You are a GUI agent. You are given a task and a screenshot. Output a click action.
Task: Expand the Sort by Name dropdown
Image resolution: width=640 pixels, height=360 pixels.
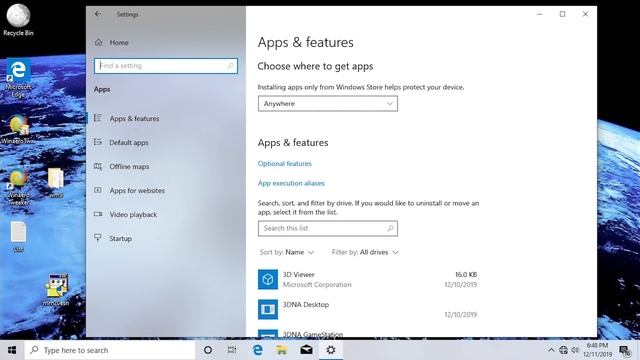287,252
